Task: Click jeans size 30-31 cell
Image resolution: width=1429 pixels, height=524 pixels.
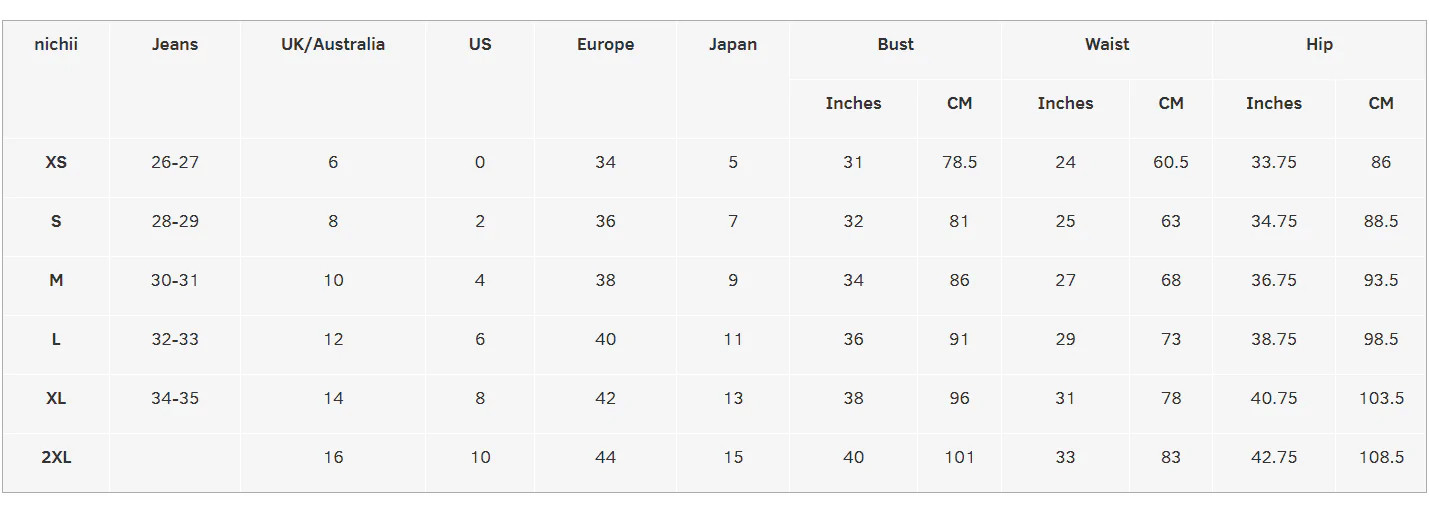Action: pos(175,280)
